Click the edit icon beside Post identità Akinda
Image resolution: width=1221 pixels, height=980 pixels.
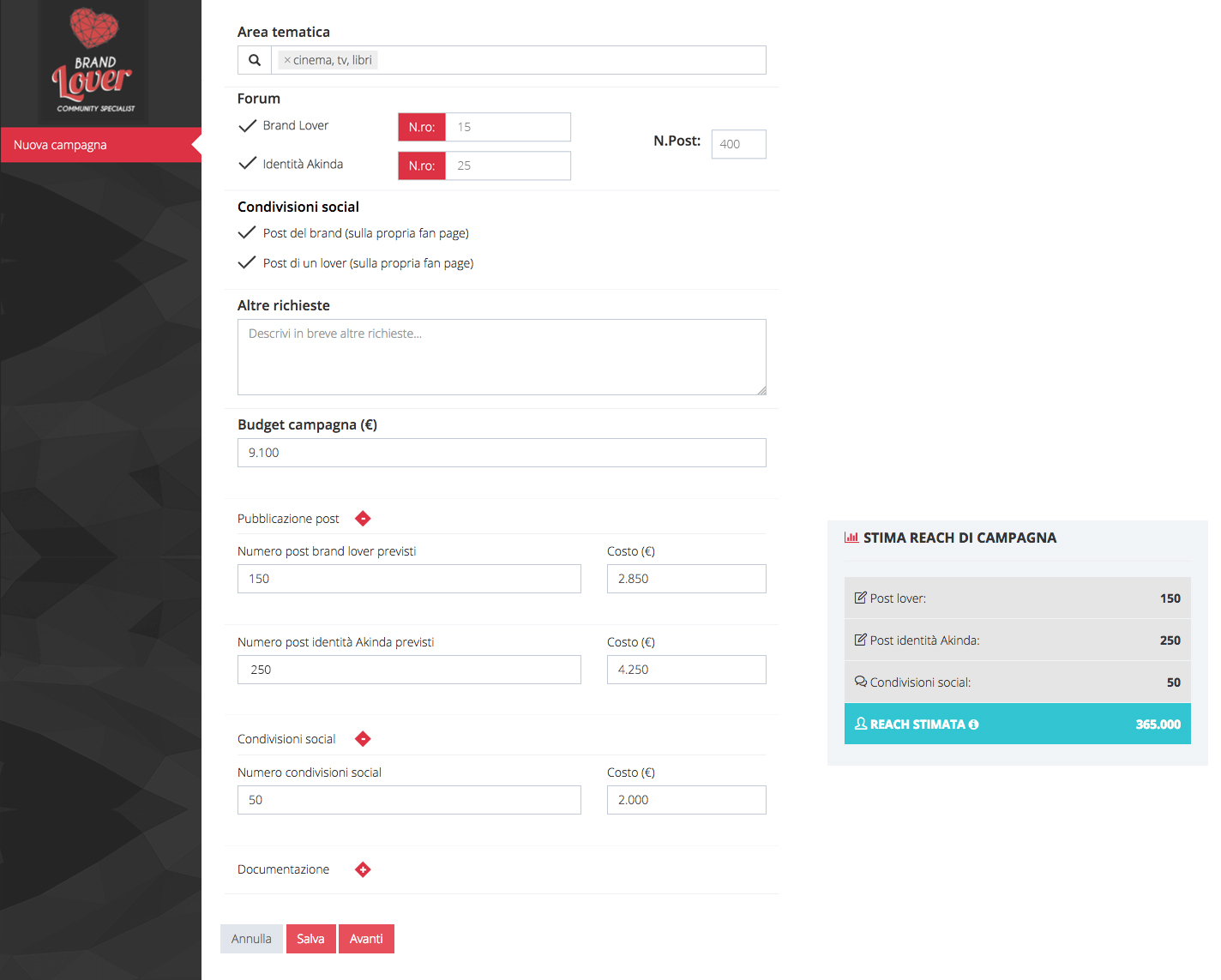(860, 640)
